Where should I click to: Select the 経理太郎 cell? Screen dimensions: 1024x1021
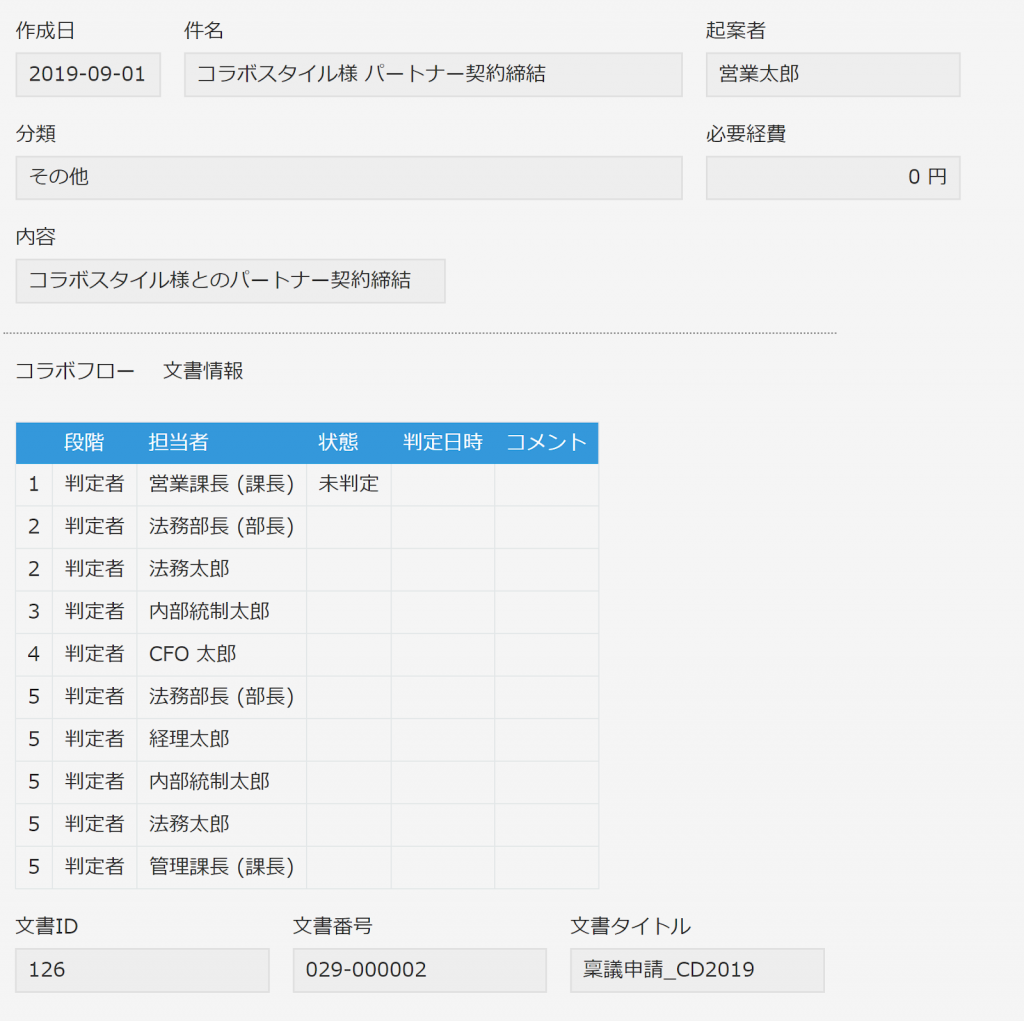tap(221, 739)
